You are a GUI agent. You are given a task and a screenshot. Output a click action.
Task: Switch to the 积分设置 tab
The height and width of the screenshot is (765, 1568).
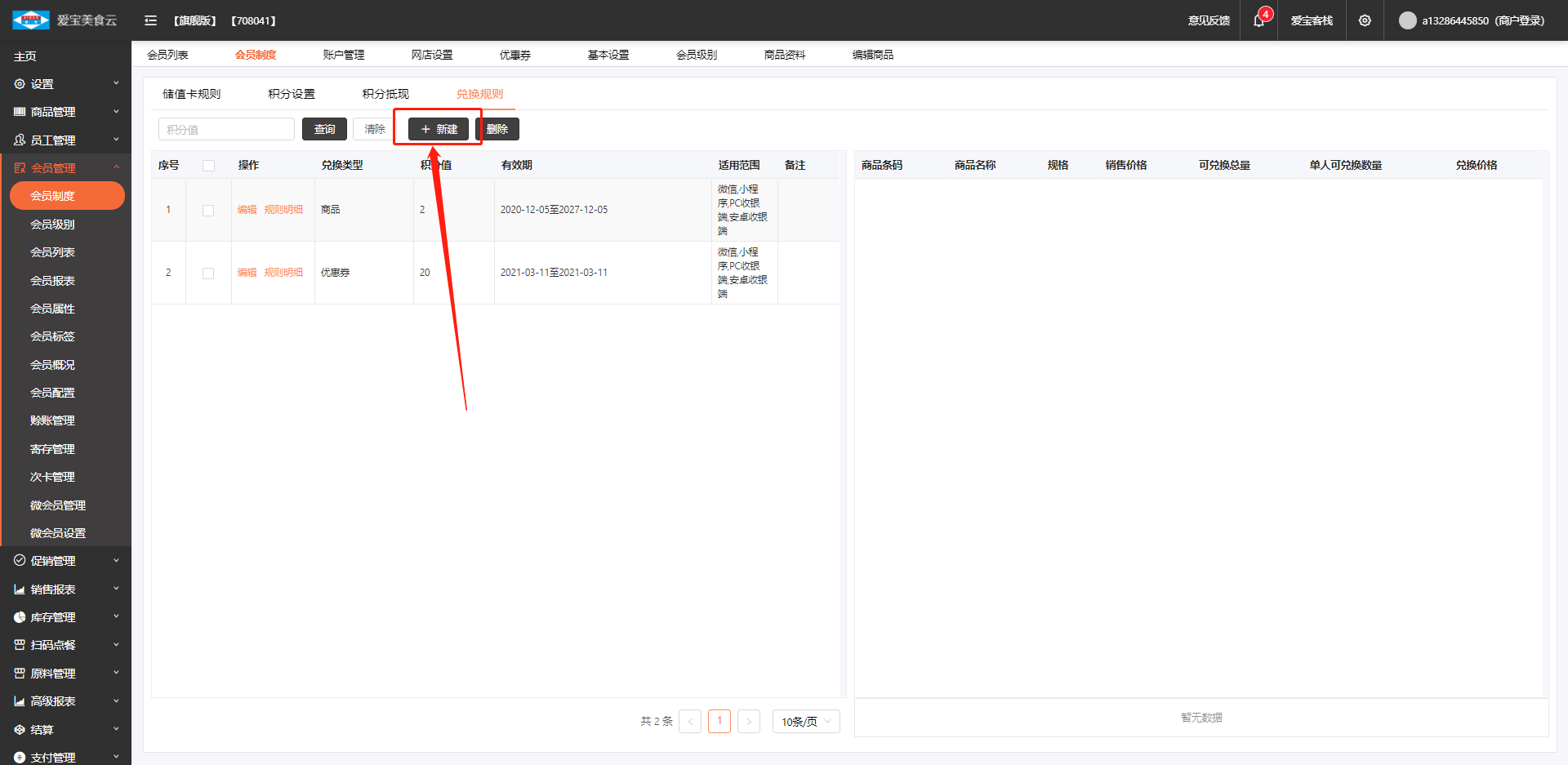click(292, 94)
